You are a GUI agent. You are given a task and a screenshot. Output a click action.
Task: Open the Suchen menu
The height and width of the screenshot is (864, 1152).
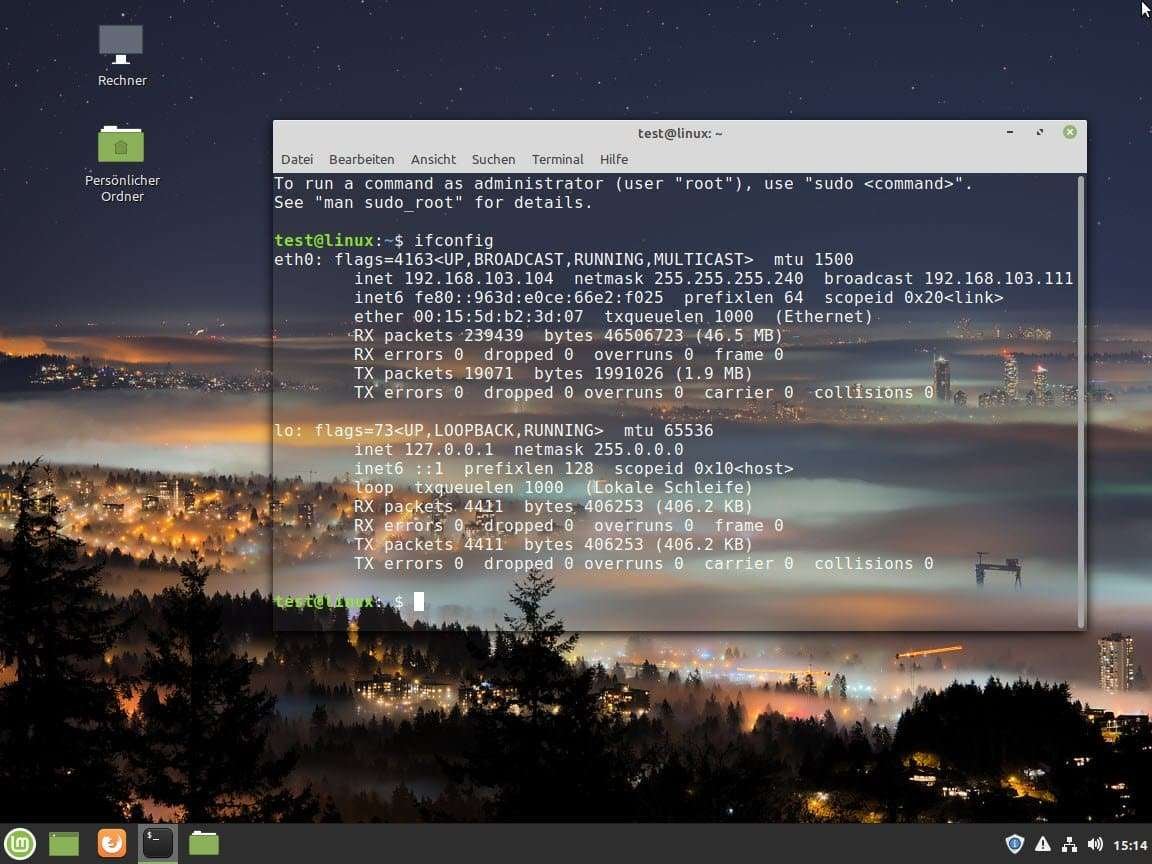click(493, 159)
